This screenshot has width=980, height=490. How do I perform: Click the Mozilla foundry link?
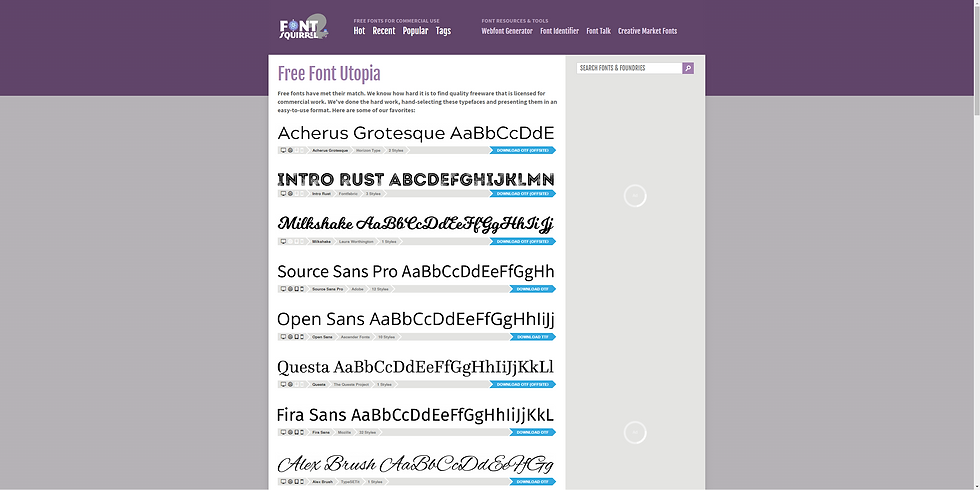344,432
